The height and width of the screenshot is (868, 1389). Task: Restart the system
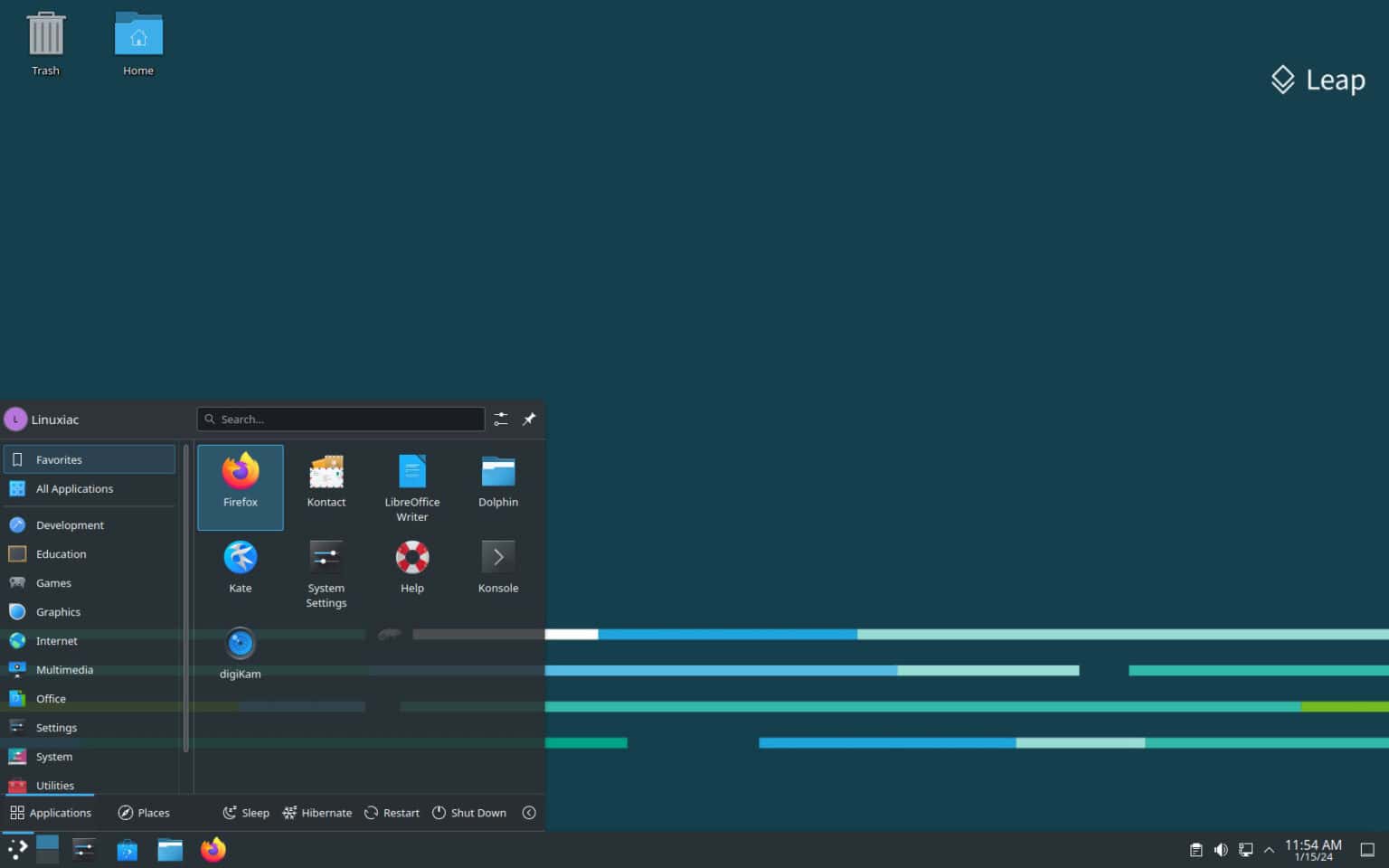tap(392, 812)
